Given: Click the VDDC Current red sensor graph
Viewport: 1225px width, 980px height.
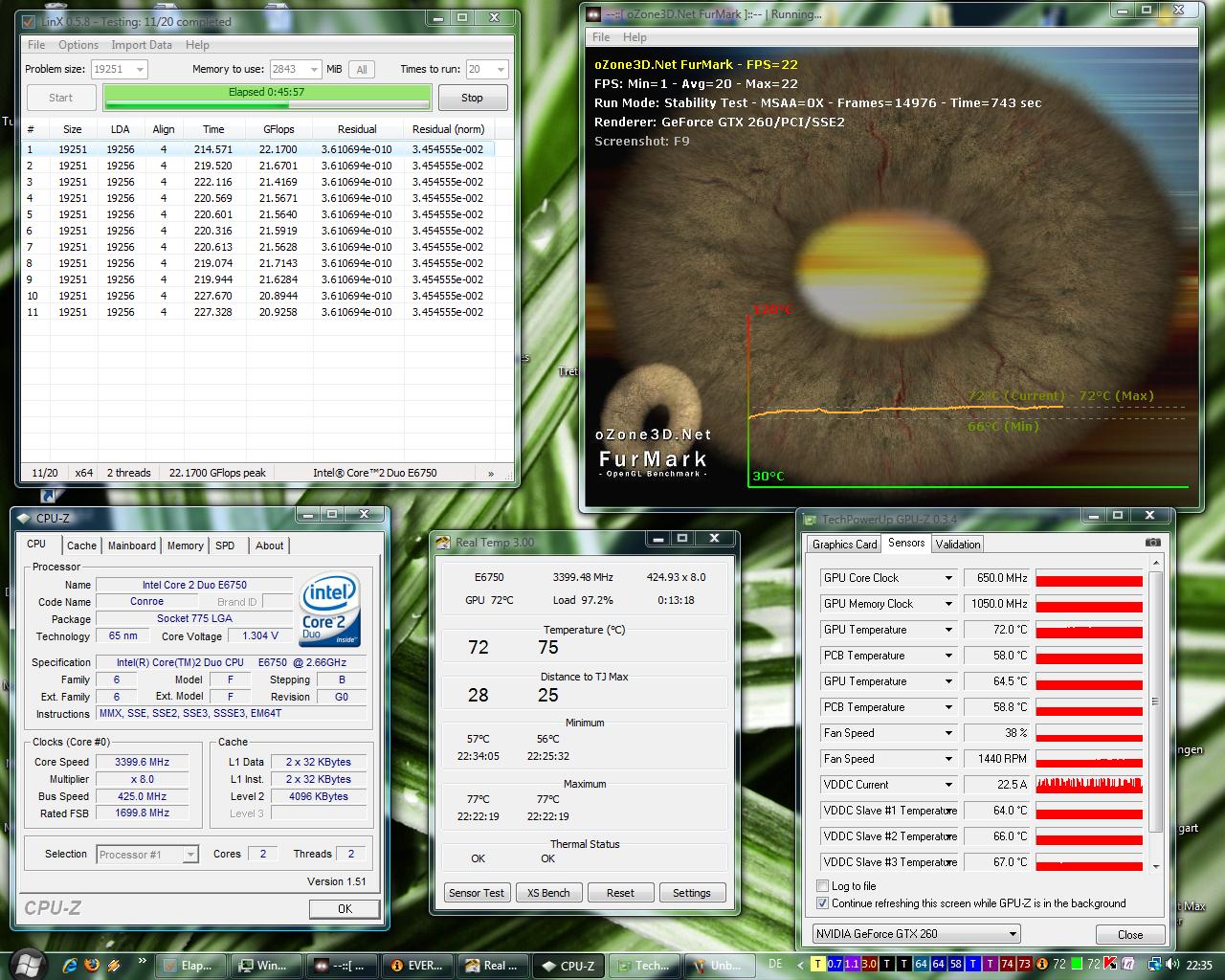Looking at the screenshot, I should [1089, 785].
